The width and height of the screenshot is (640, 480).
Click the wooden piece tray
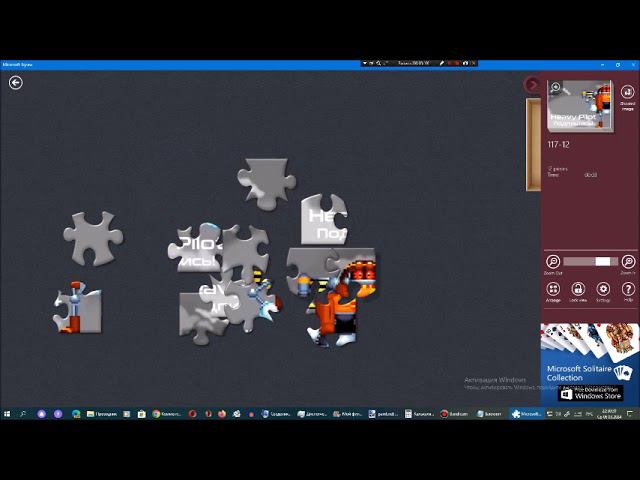(533, 144)
